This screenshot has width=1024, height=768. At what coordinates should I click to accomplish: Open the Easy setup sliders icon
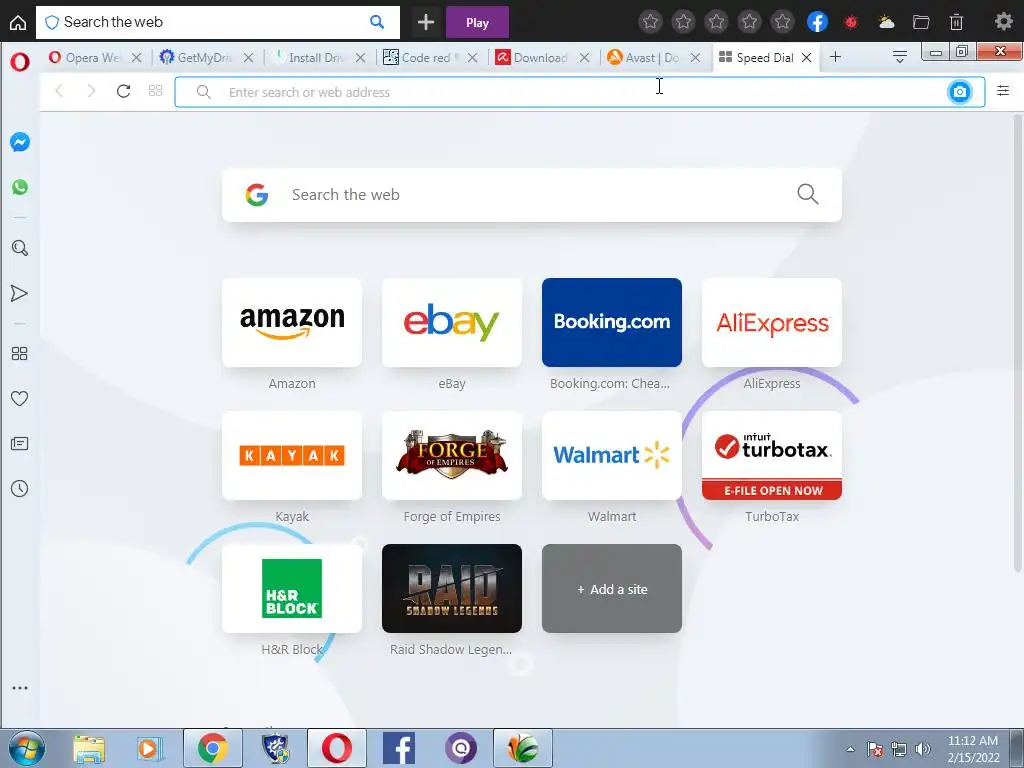pos(1002,91)
